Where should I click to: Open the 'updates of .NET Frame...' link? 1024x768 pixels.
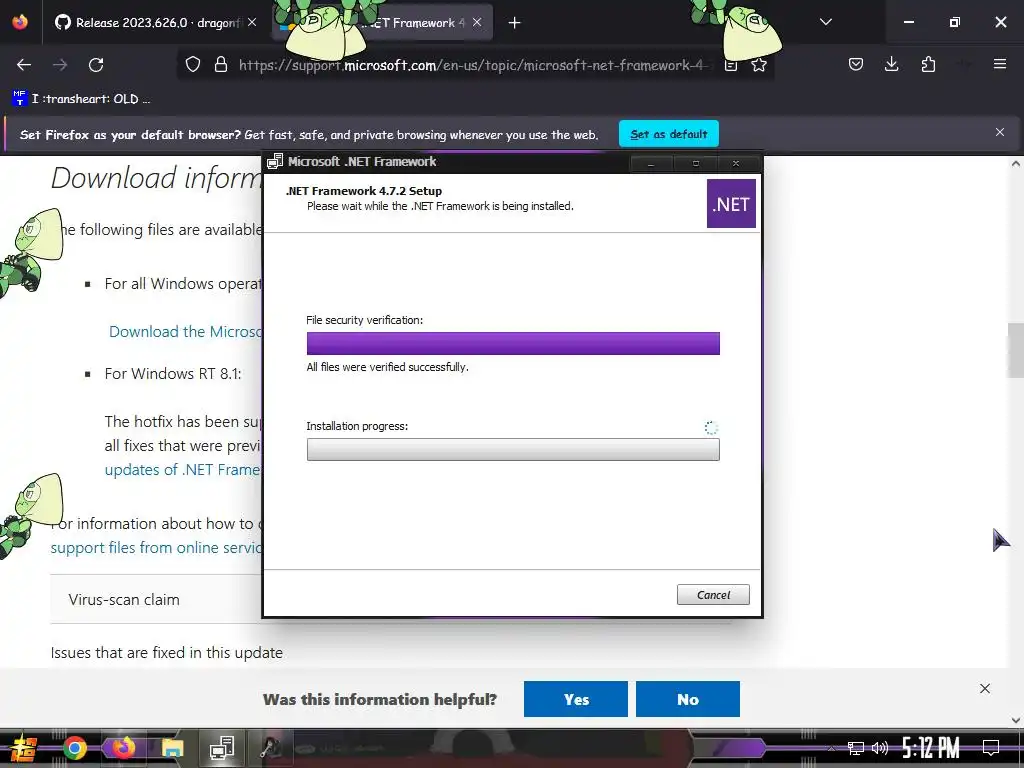[x=183, y=470]
